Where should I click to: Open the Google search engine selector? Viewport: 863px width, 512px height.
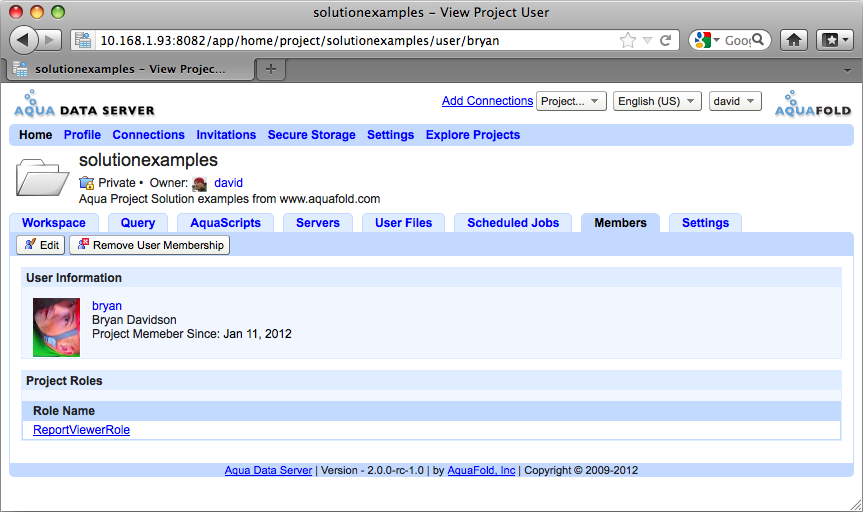(707, 40)
